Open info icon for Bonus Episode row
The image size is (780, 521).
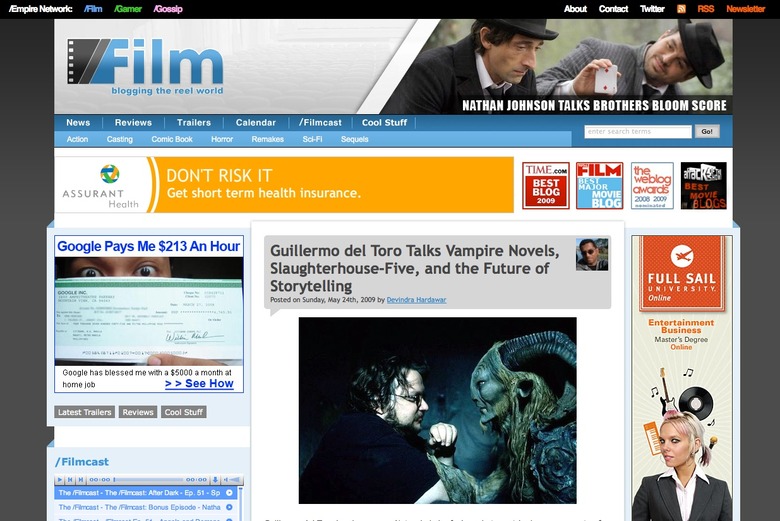(229, 507)
